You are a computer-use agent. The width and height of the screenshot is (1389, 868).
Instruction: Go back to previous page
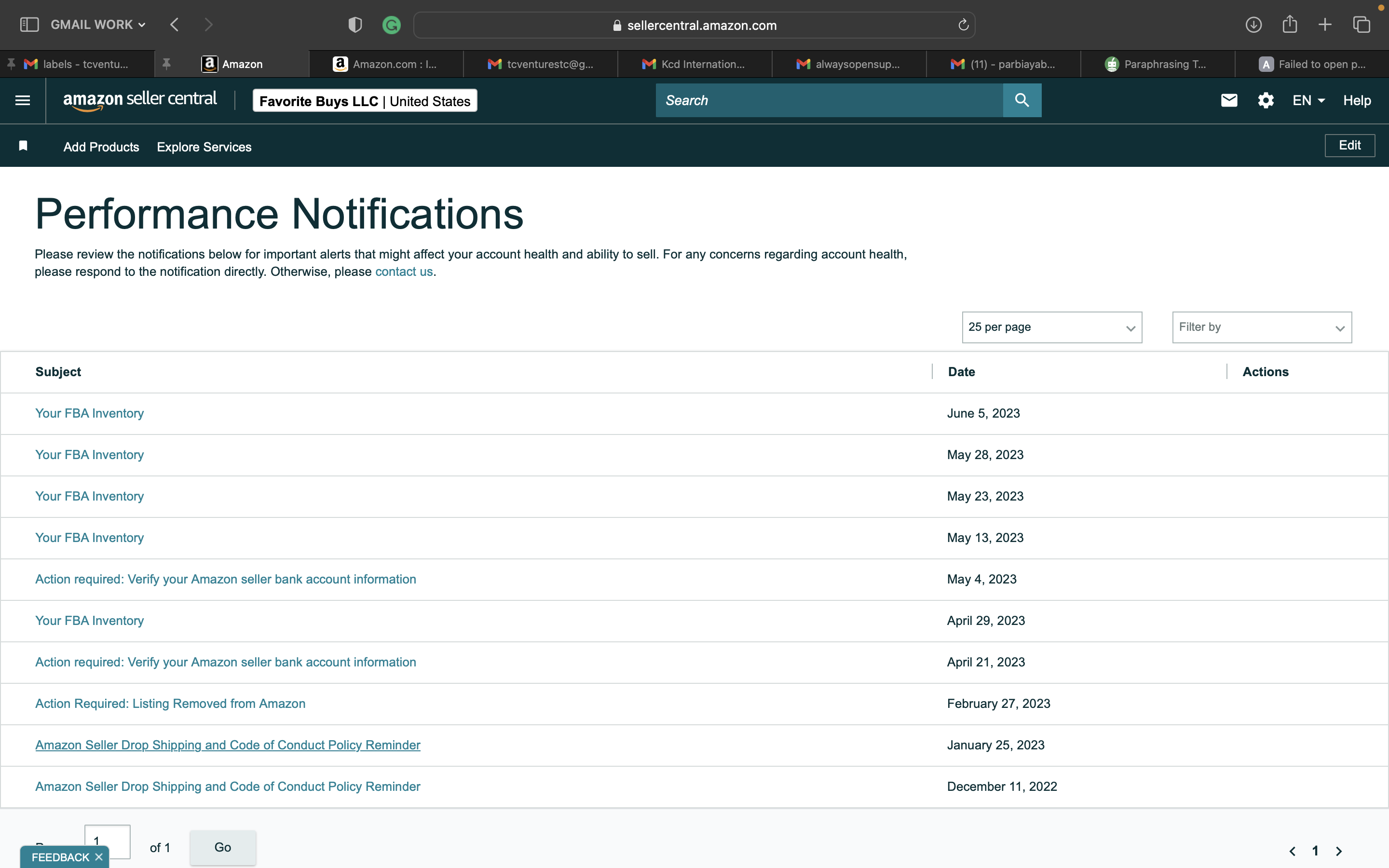[x=175, y=25]
